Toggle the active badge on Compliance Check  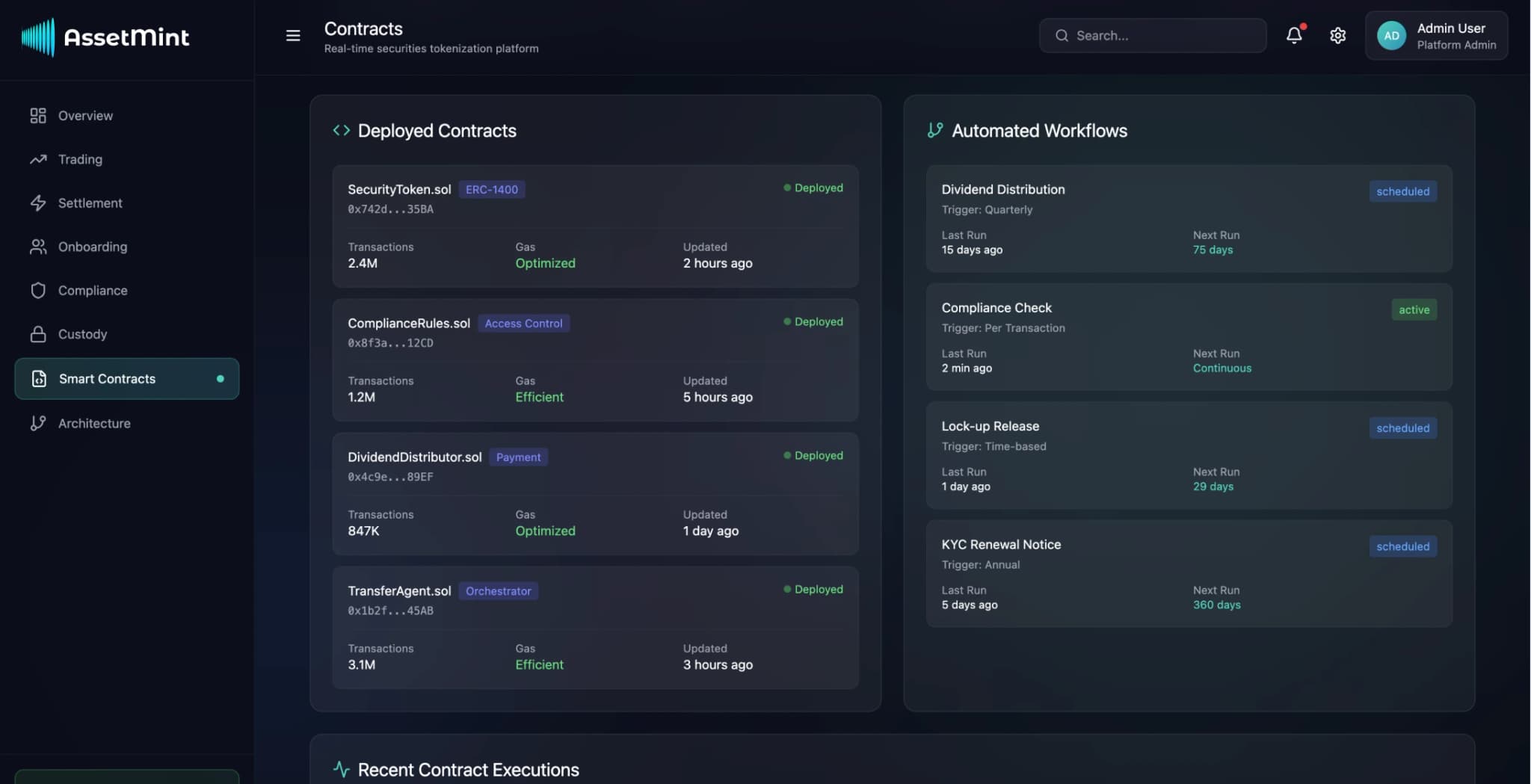(1413, 309)
